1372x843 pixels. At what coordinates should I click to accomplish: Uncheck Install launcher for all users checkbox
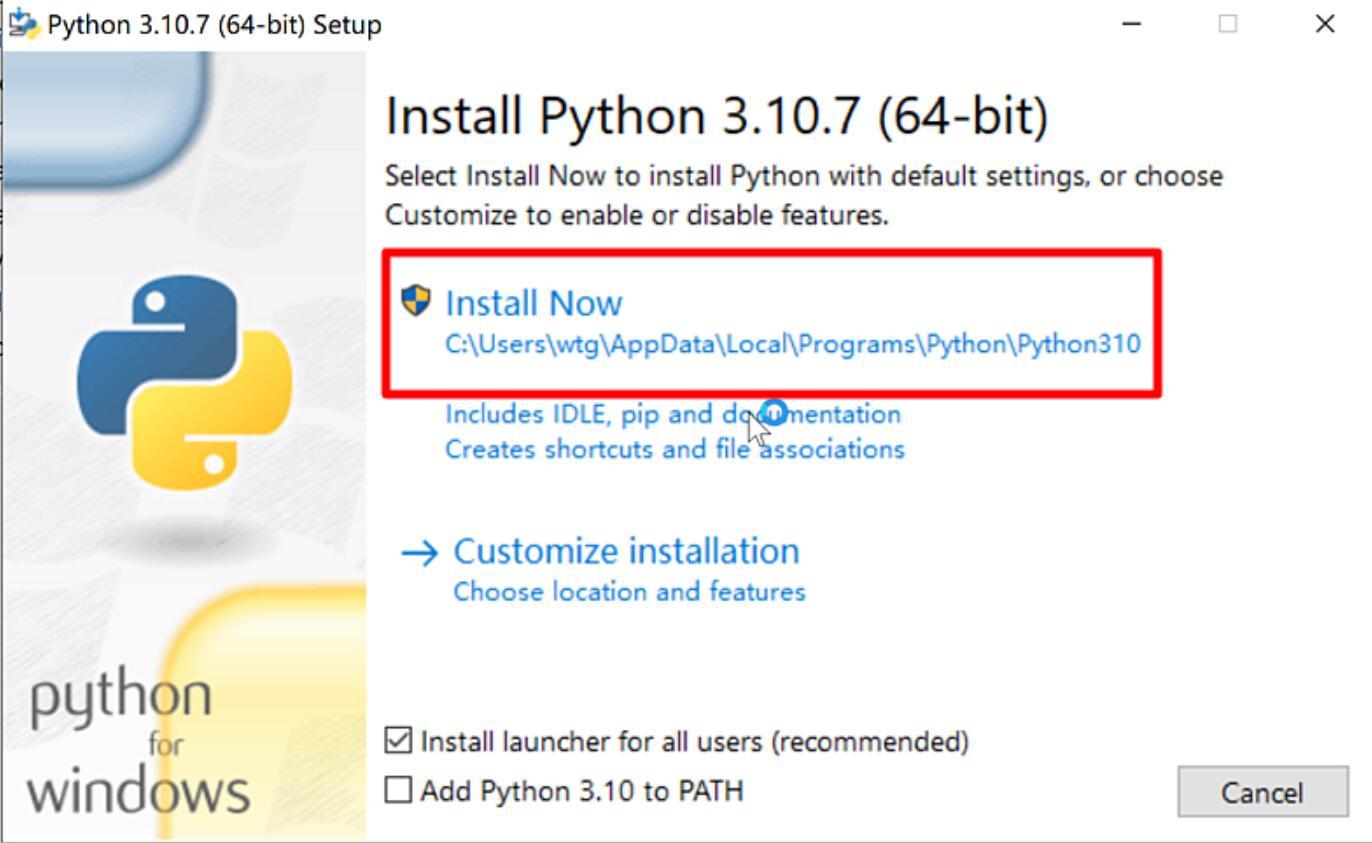coord(398,741)
